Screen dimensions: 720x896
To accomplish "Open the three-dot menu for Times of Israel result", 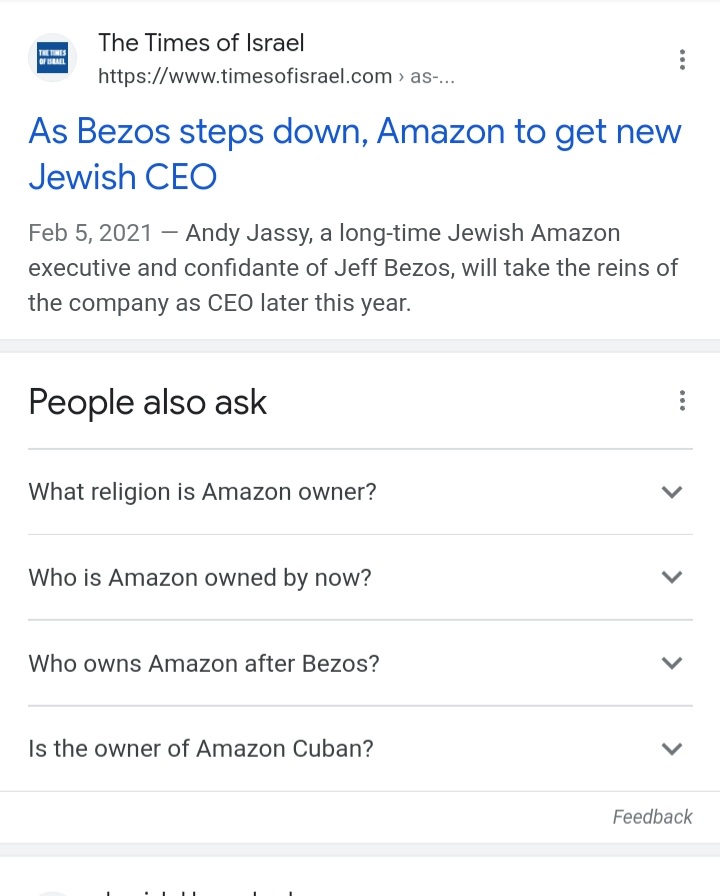I will click(682, 59).
